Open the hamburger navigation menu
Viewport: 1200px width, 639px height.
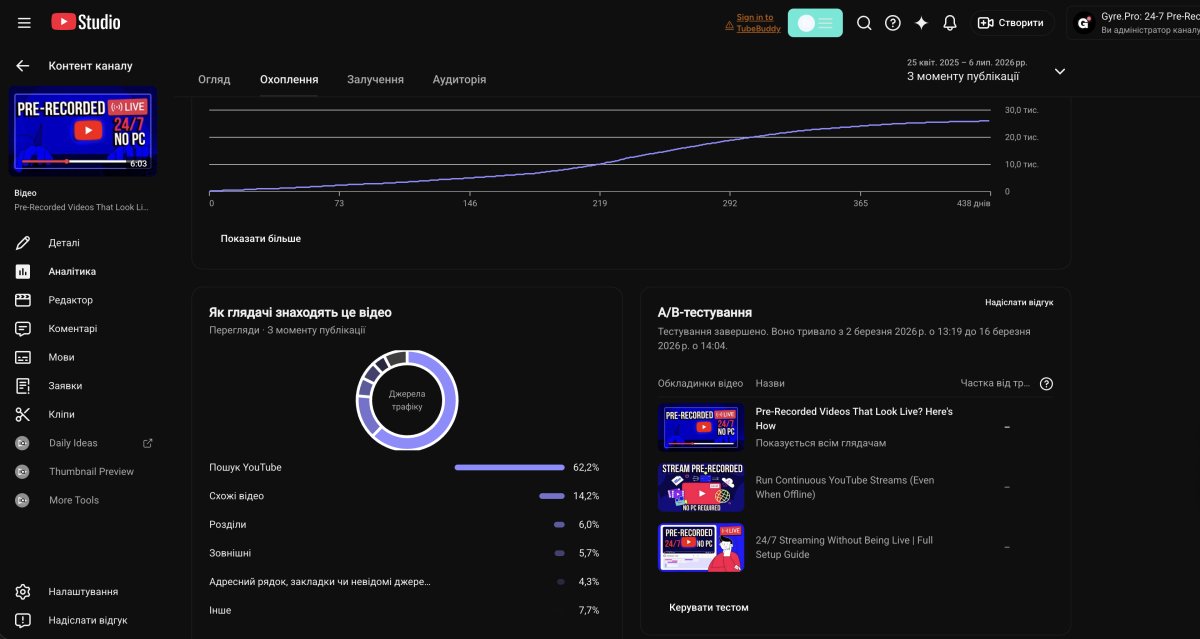click(24, 22)
